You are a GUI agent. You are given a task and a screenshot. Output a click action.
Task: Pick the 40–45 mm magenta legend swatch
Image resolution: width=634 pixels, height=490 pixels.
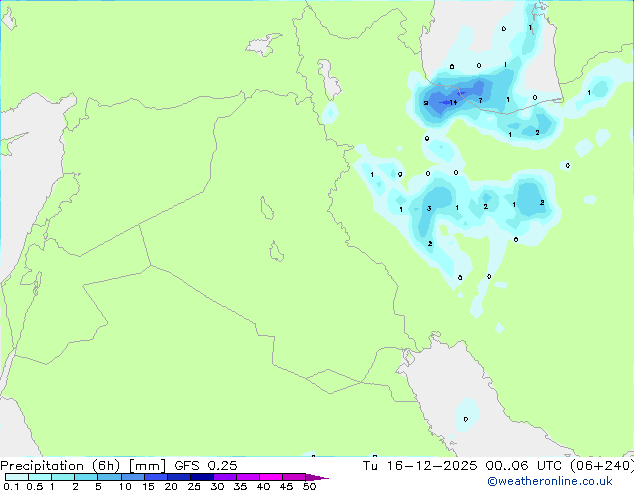click(x=271, y=477)
